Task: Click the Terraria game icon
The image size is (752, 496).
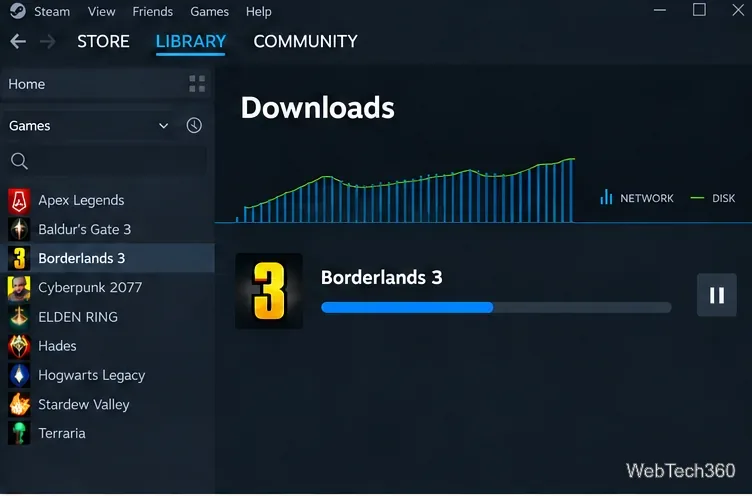Action: [x=19, y=434]
